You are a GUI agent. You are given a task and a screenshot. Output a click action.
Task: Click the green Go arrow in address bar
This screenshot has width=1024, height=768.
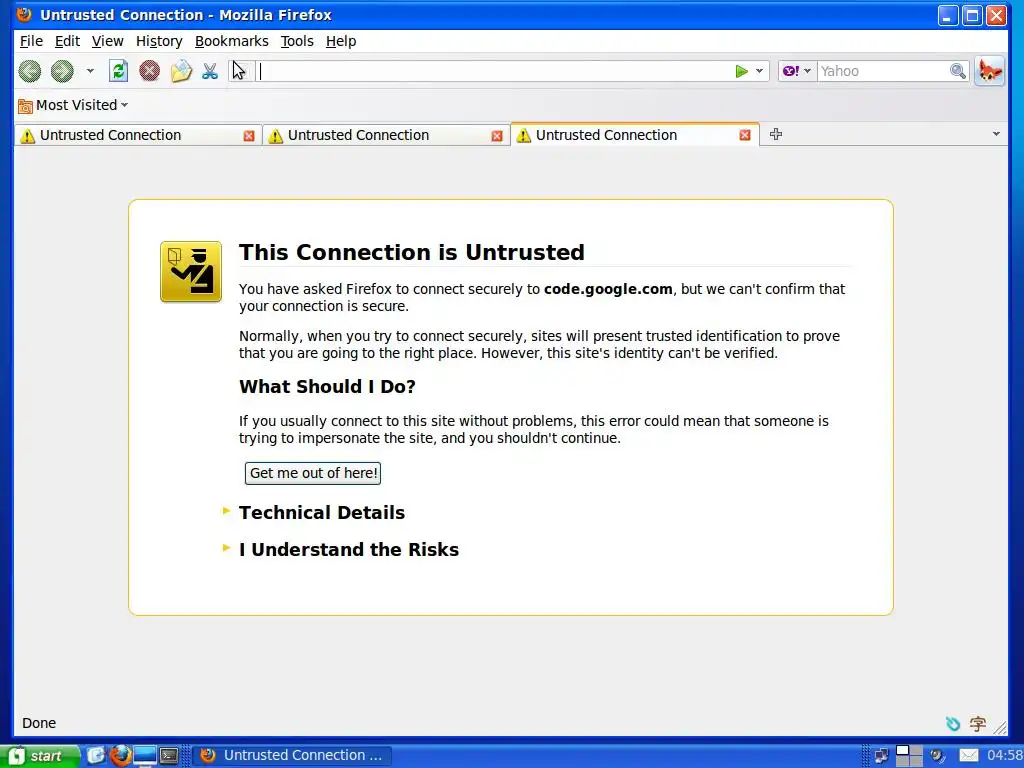coord(741,71)
